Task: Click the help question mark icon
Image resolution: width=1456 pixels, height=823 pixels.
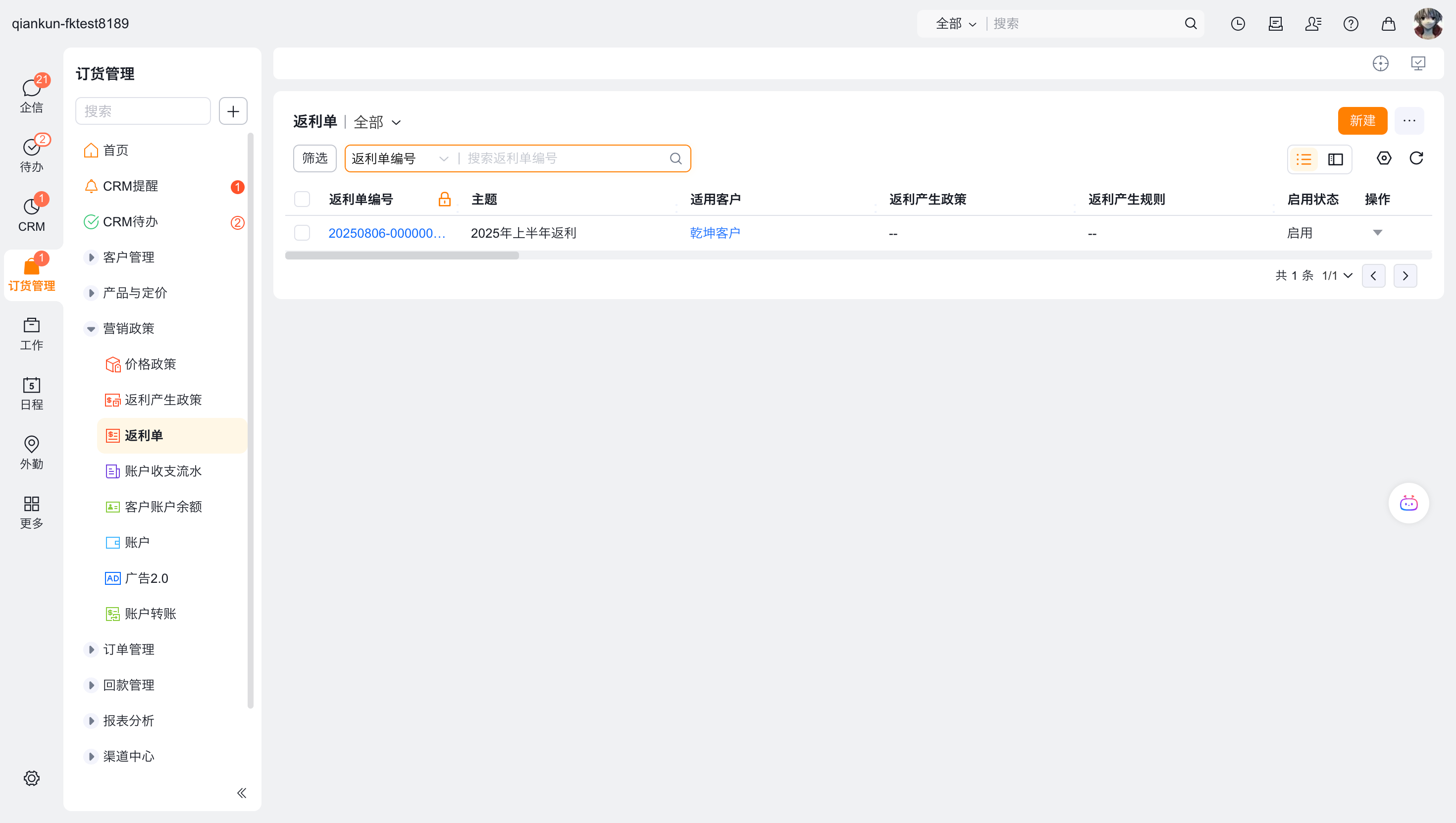Action: click(1351, 24)
